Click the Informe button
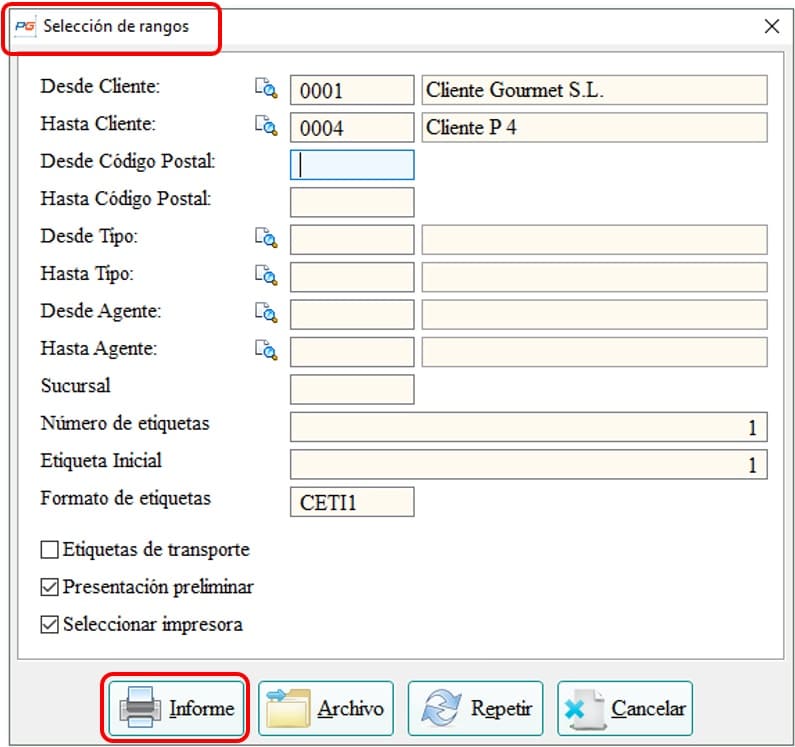 pyautogui.click(x=176, y=708)
